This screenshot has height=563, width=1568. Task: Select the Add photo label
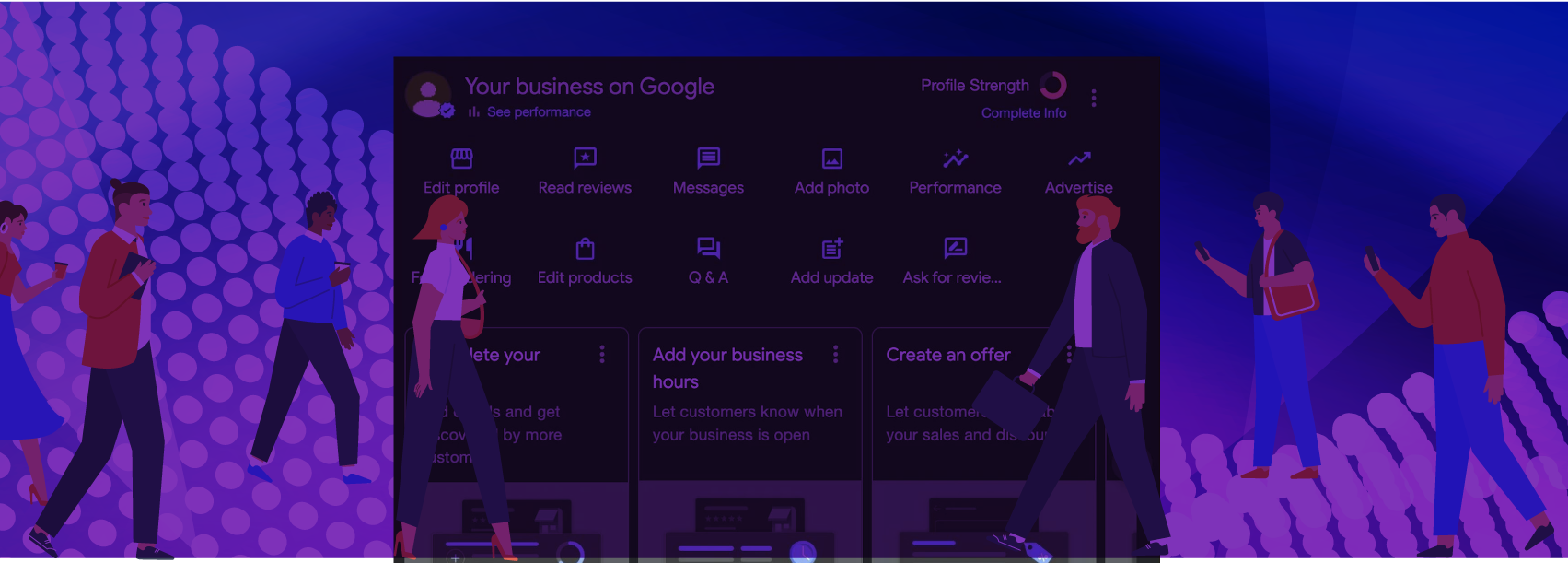pos(831,188)
